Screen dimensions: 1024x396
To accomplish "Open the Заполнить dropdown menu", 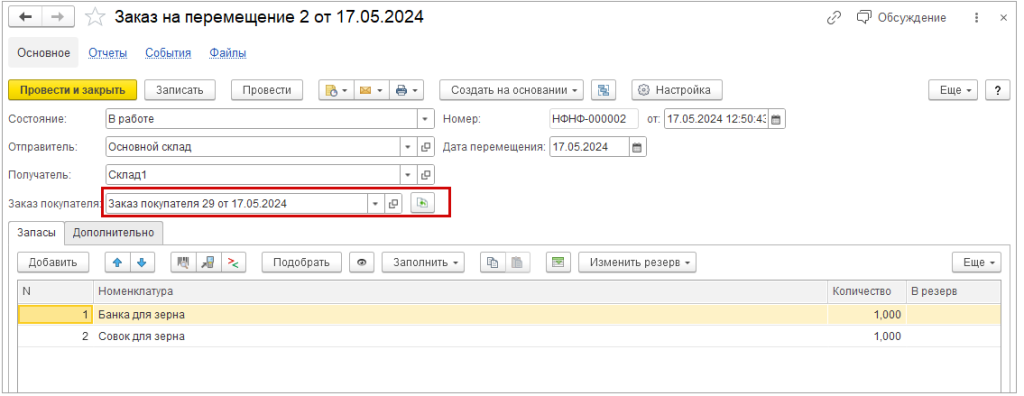I will [x=423, y=263].
